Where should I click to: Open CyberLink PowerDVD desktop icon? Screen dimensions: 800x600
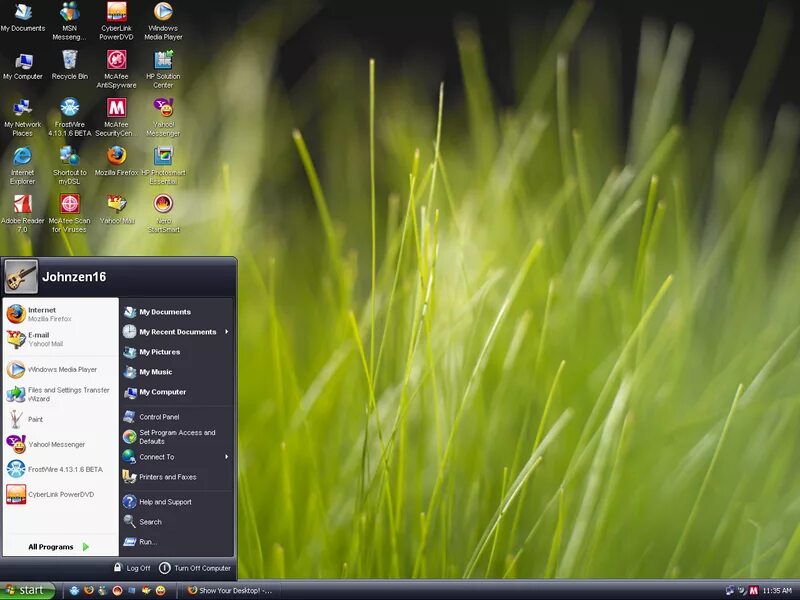(116, 21)
